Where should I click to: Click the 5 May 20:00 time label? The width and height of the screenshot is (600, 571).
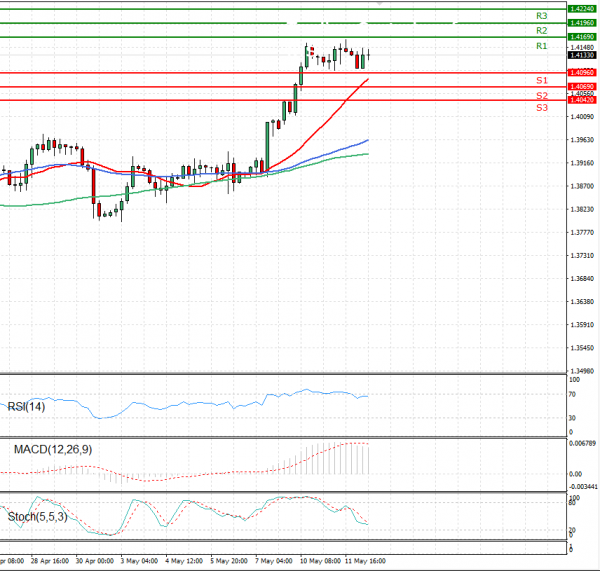(x=229, y=561)
